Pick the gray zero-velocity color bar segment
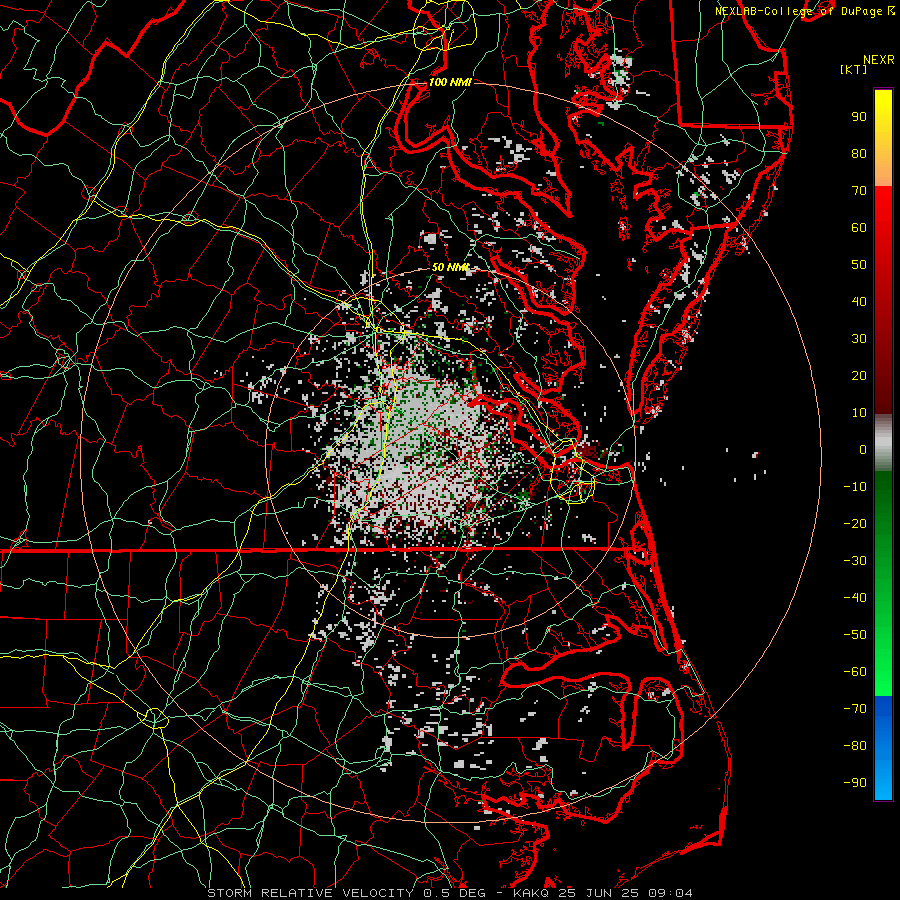 coord(883,443)
